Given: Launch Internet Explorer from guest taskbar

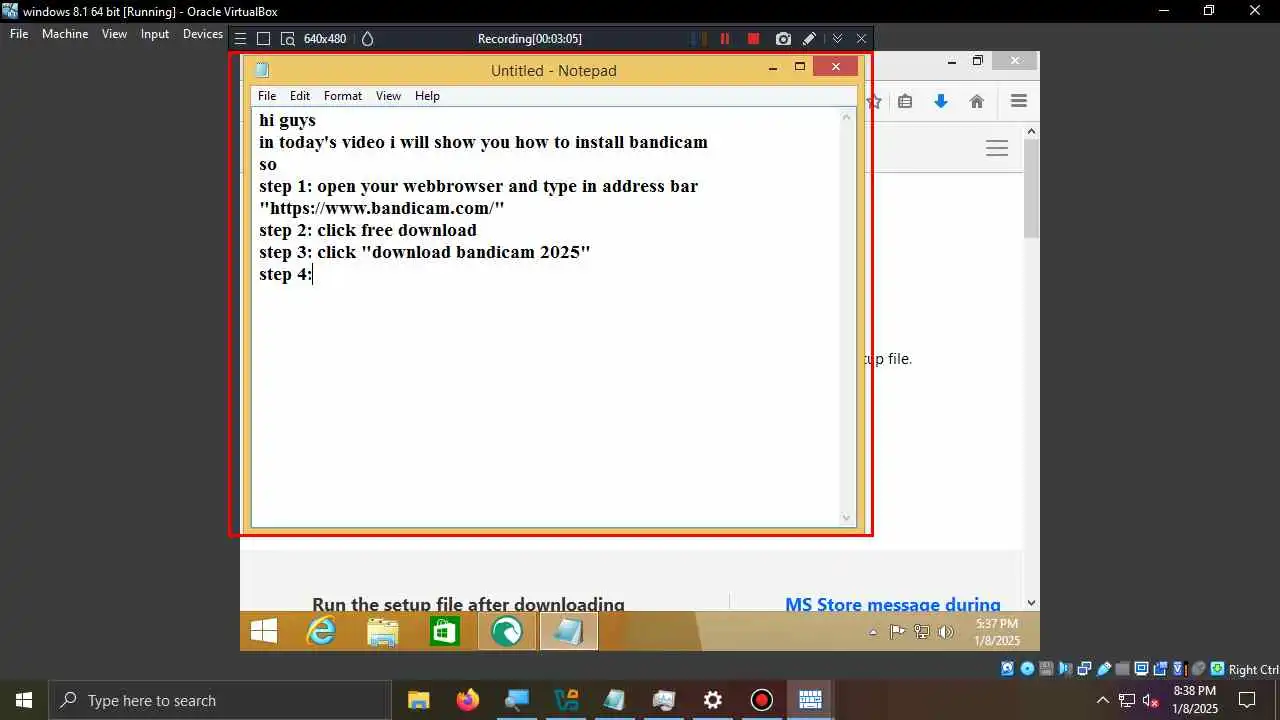Looking at the screenshot, I should (x=322, y=631).
